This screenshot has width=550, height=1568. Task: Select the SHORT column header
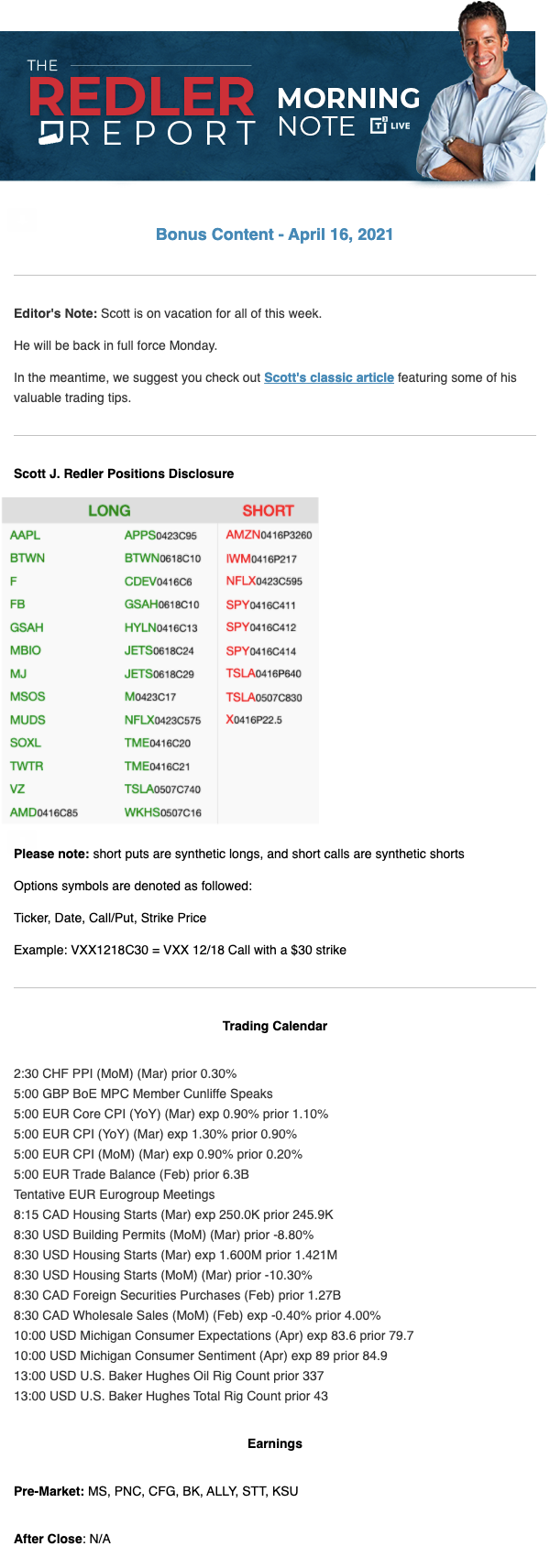pos(268,510)
